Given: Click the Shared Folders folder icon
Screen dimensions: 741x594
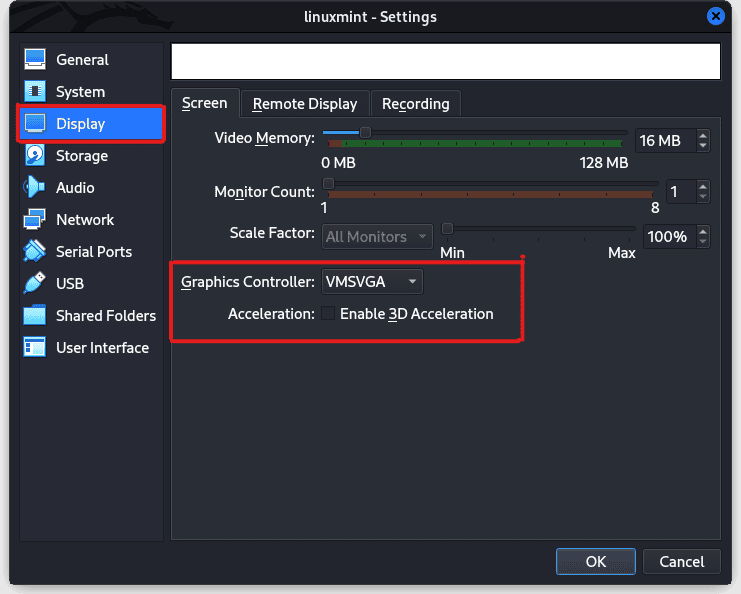Looking at the screenshot, I should click(35, 316).
